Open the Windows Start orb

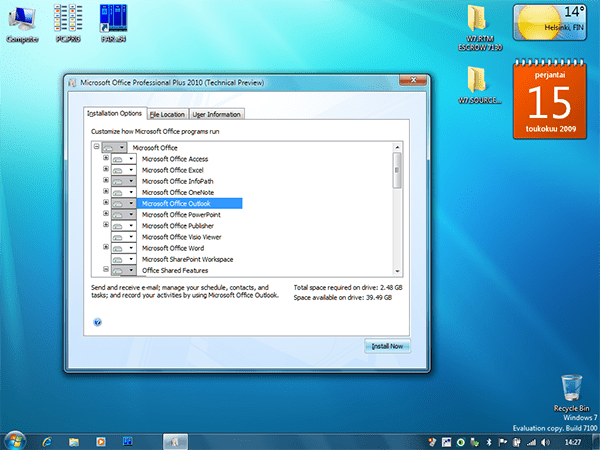pyautogui.click(x=15, y=441)
